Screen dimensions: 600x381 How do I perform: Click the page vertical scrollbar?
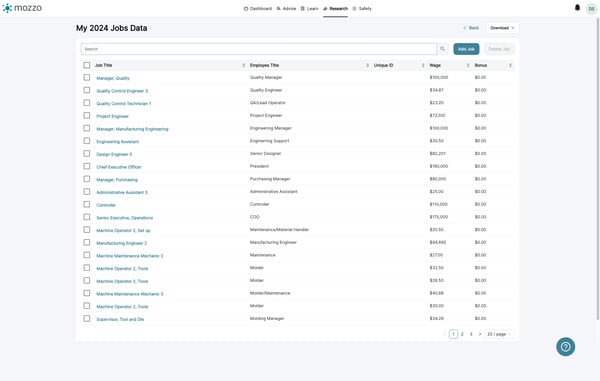598,168
